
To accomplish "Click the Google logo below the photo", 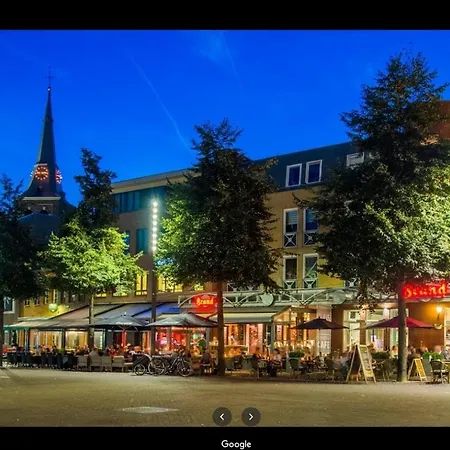I will pos(236,444).
